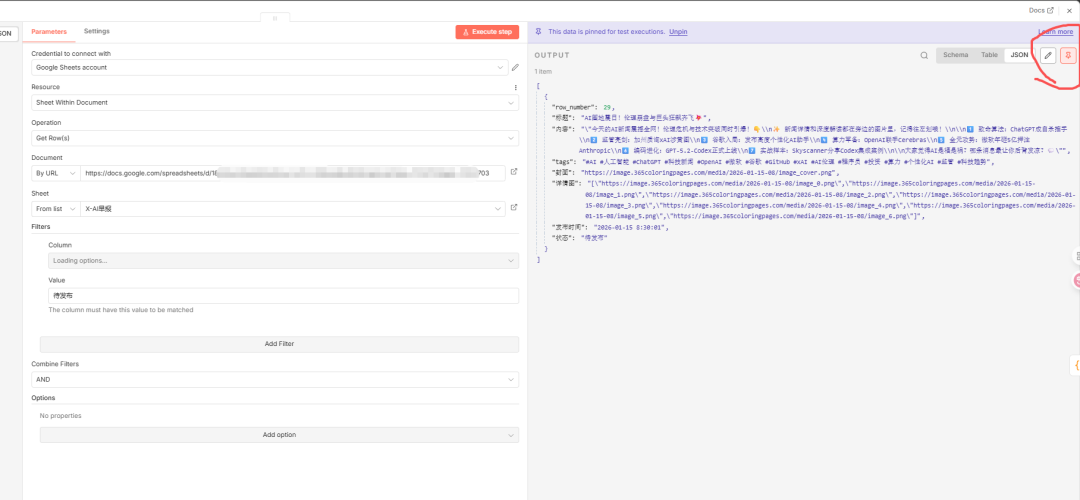Expand the Operation dropdown showing Get Row(s)
The height and width of the screenshot is (500, 1080).
[268, 137]
